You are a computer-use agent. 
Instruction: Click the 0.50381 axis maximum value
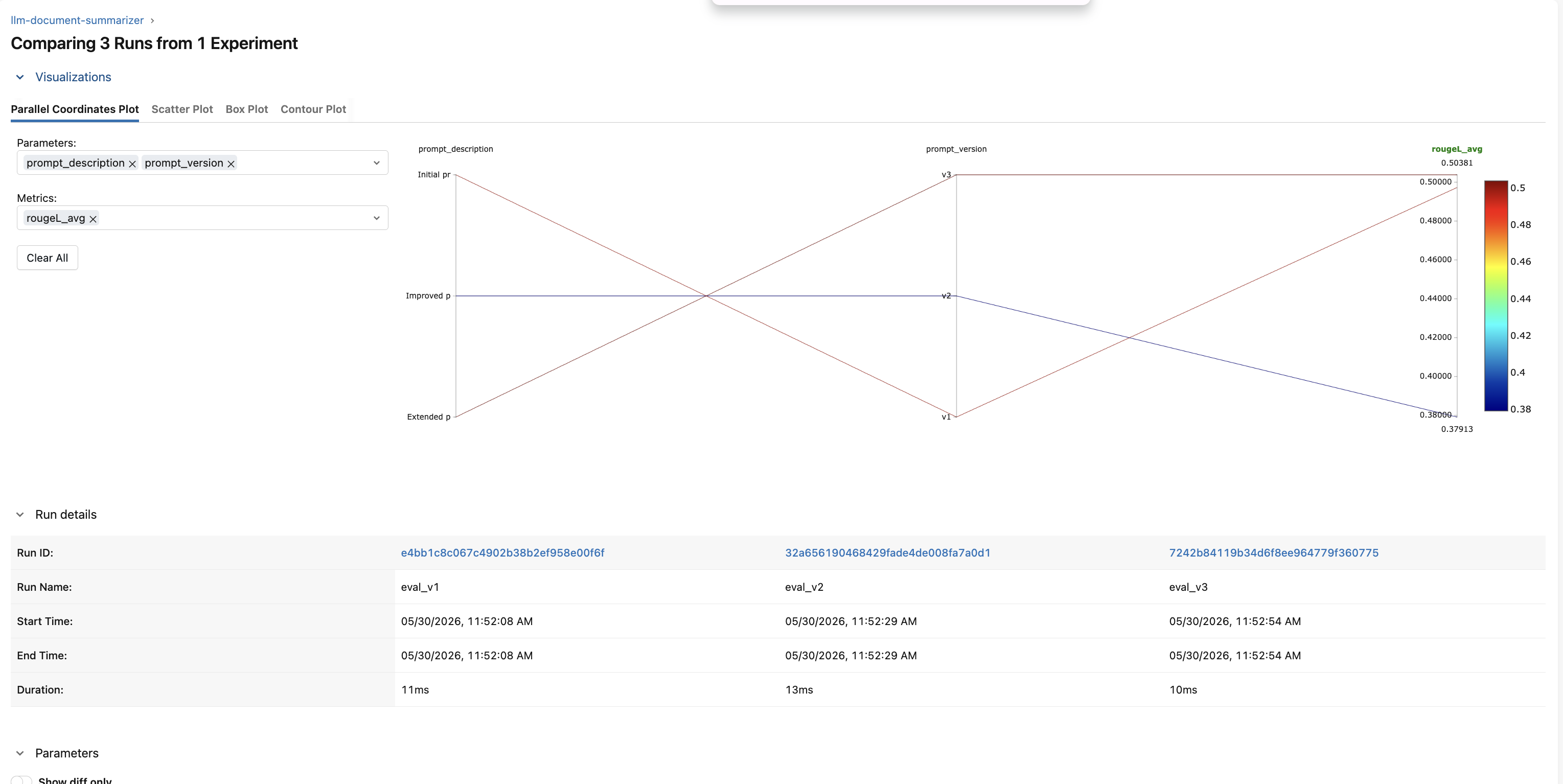click(1456, 163)
